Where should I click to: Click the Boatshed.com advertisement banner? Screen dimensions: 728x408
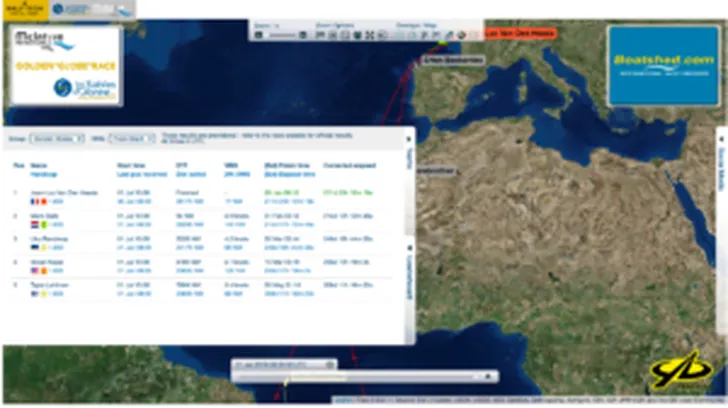[656, 65]
